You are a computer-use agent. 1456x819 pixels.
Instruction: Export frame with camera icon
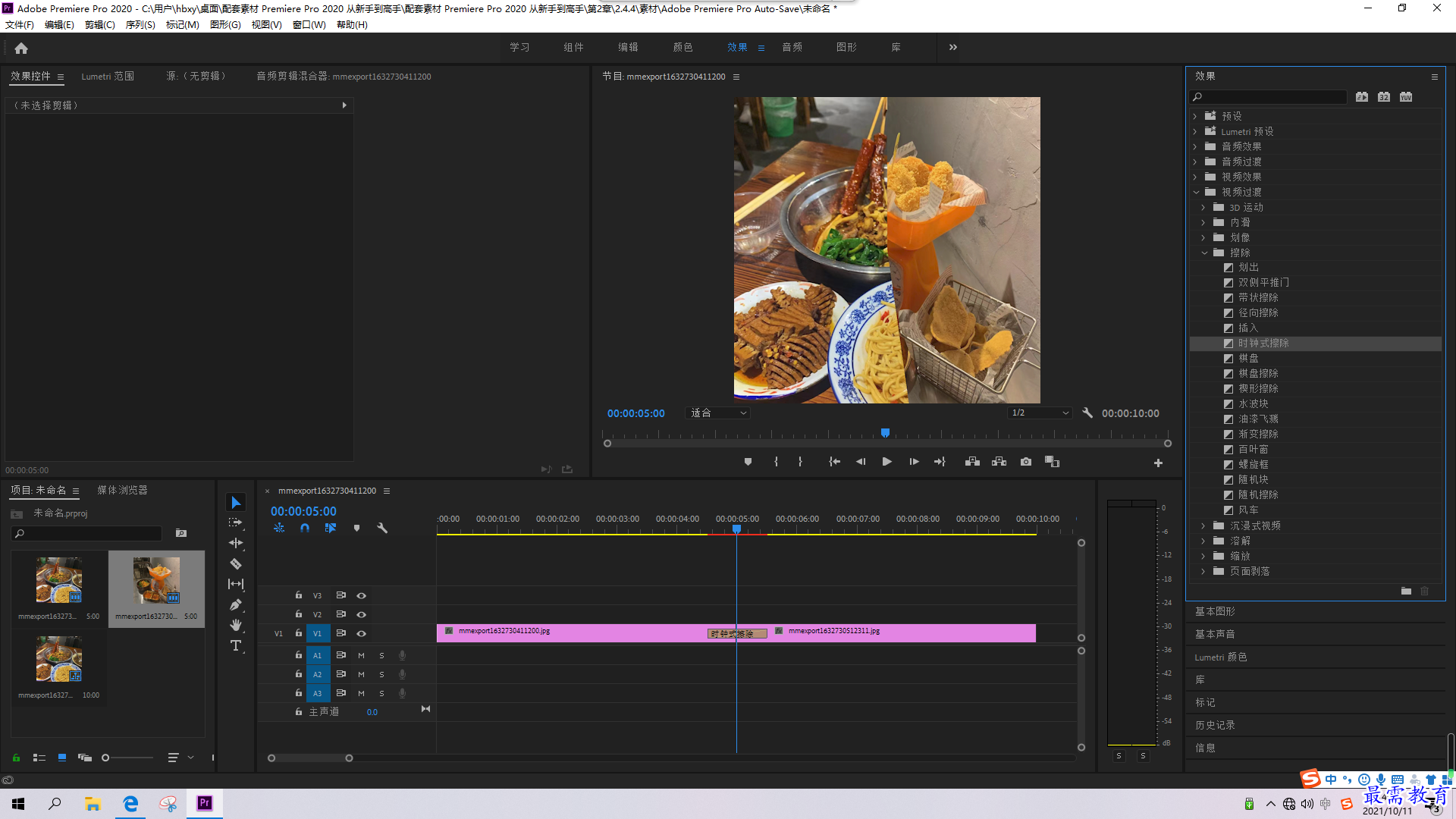(x=1026, y=462)
